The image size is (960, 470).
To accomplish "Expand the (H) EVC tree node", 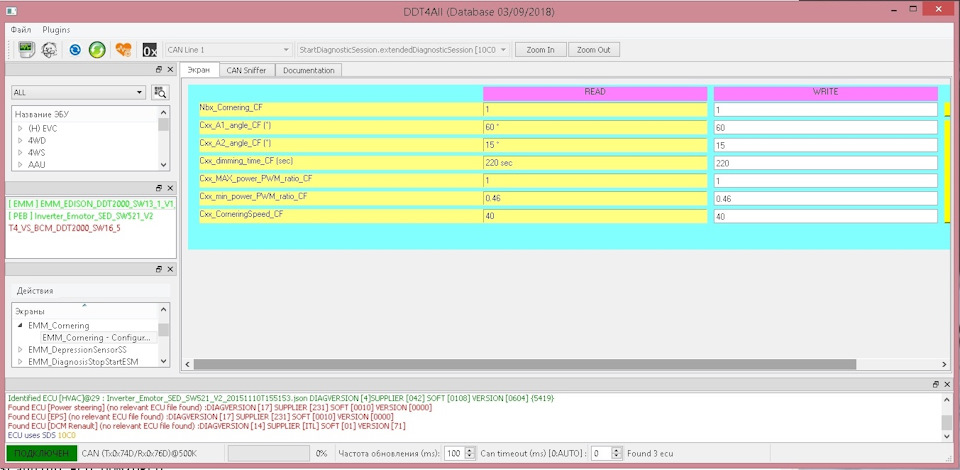I will point(20,129).
